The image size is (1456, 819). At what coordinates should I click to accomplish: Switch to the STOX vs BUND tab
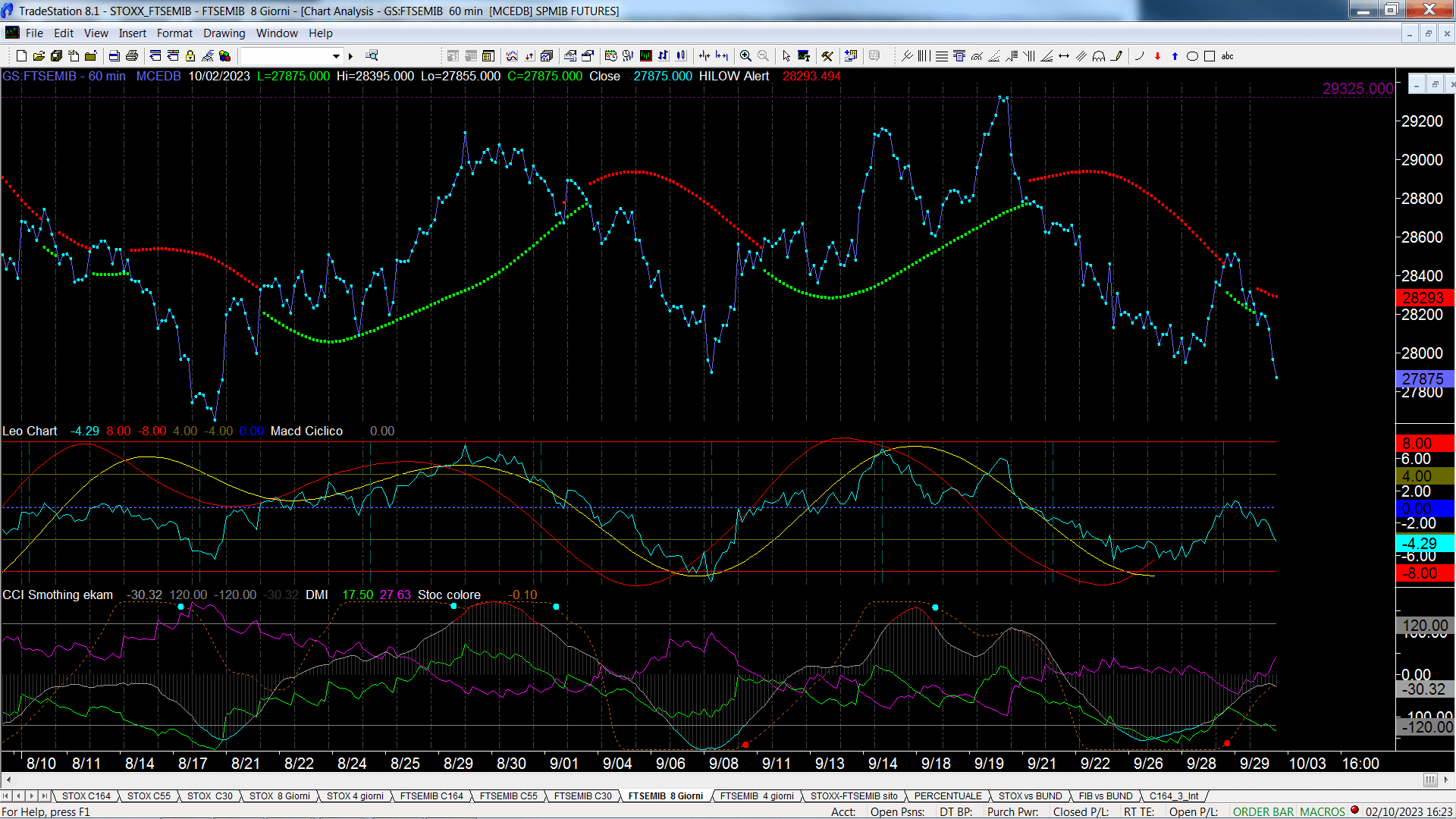(1030, 796)
